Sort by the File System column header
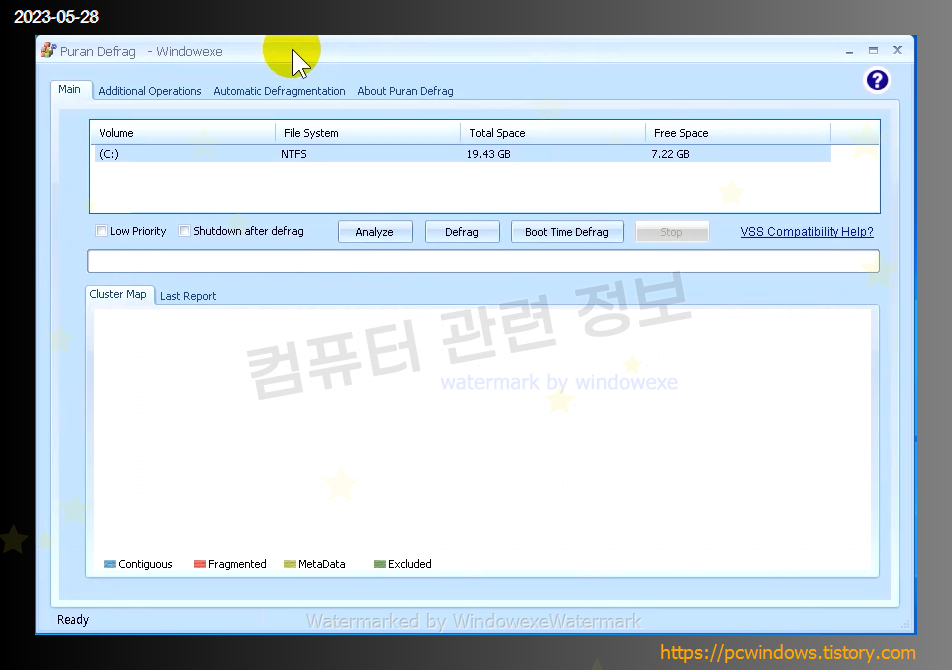Screen dimensions: 952x670 tap(368, 133)
